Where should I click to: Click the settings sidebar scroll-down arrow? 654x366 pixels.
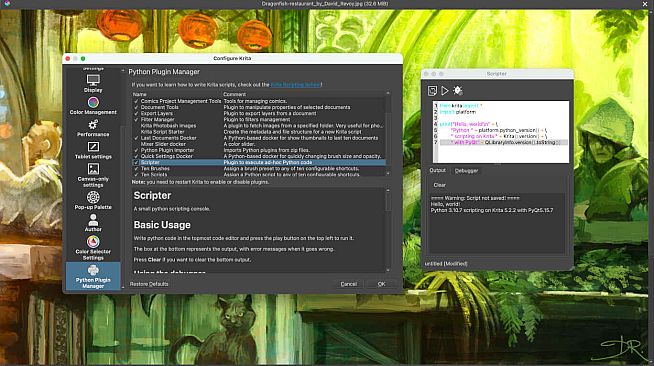pyautogui.click(x=123, y=287)
